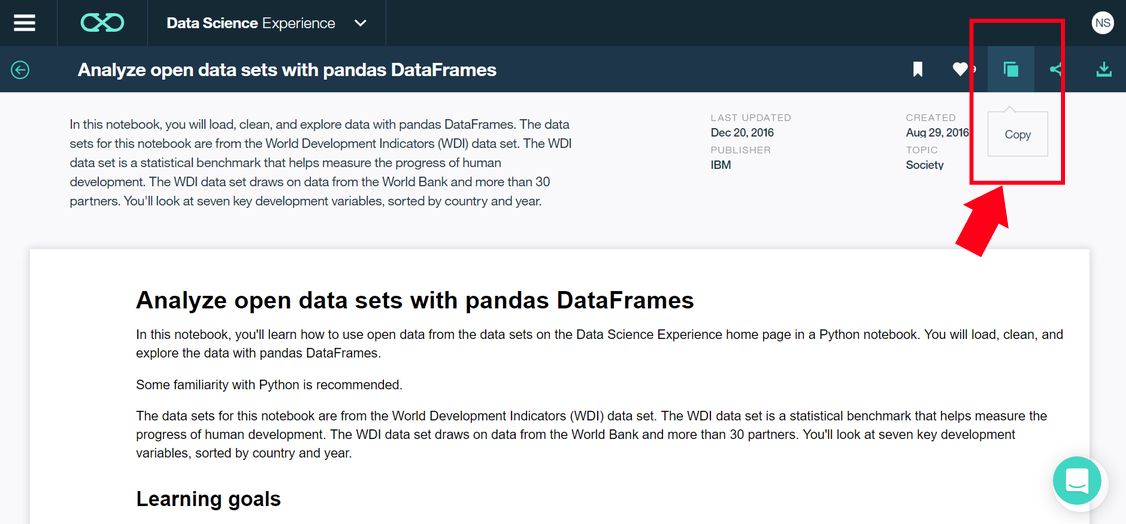
Task: Share the notebook via share icon
Action: tap(1056, 70)
